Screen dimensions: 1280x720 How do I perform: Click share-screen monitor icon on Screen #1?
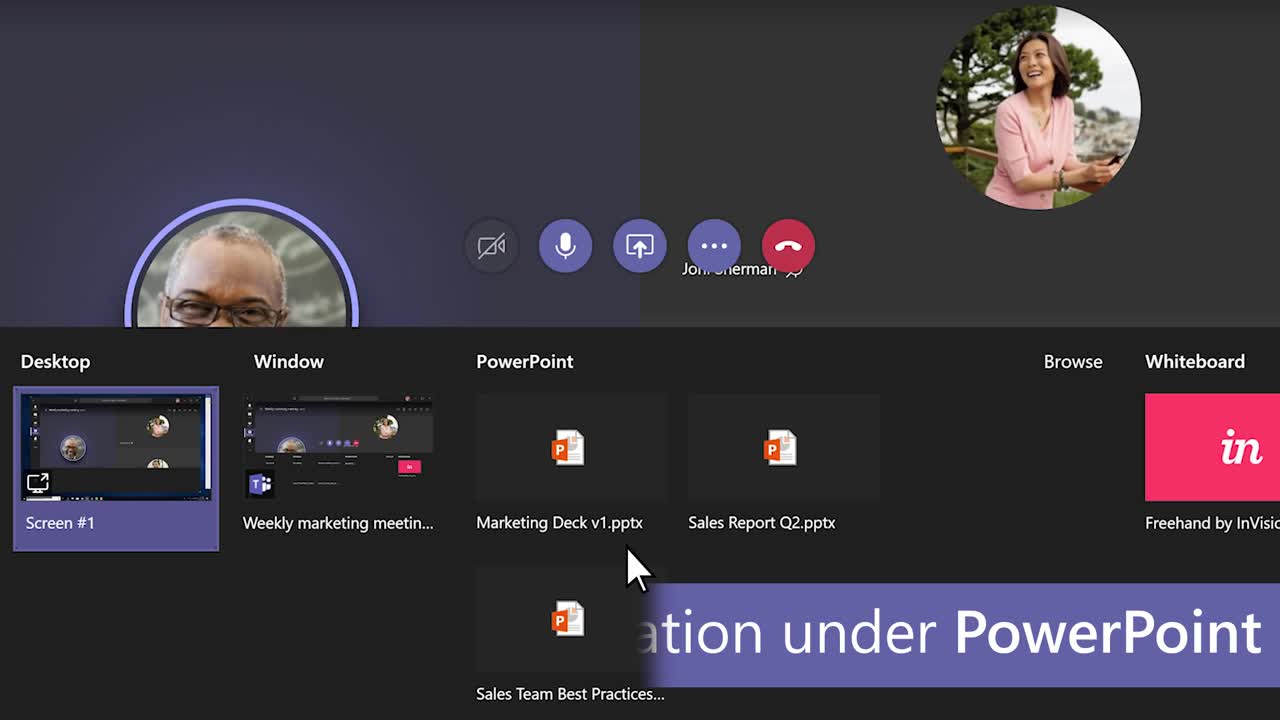point(38,484)
